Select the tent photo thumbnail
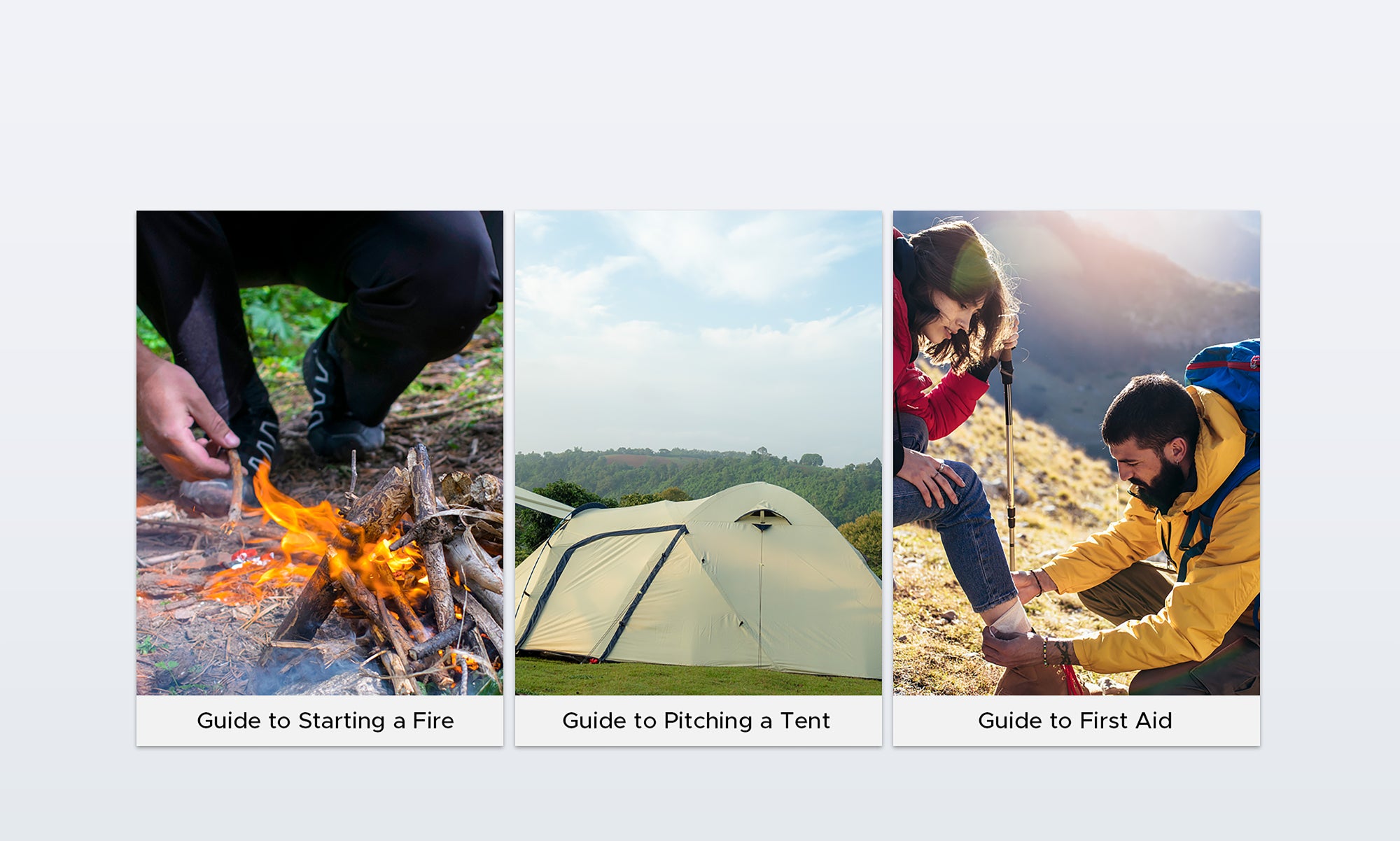The width and height of the screenshot is (1400, 841). click(699, 453)
